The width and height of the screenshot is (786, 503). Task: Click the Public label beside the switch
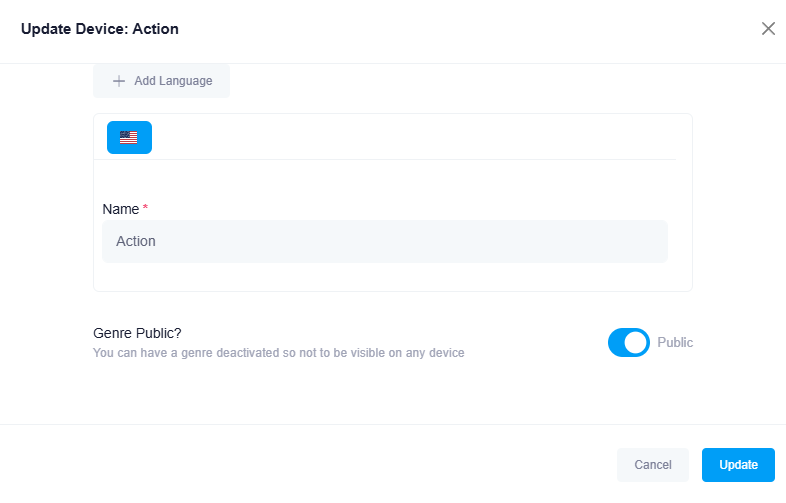pyautogui.click(x=675, y=342)
